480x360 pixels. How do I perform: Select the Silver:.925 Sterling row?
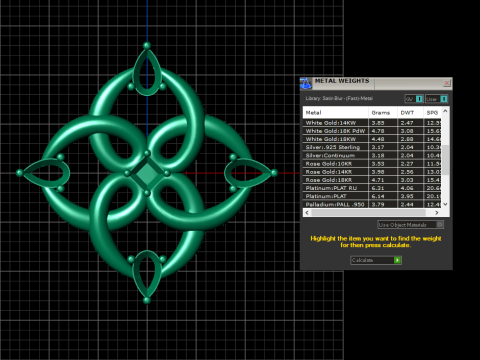372,147
